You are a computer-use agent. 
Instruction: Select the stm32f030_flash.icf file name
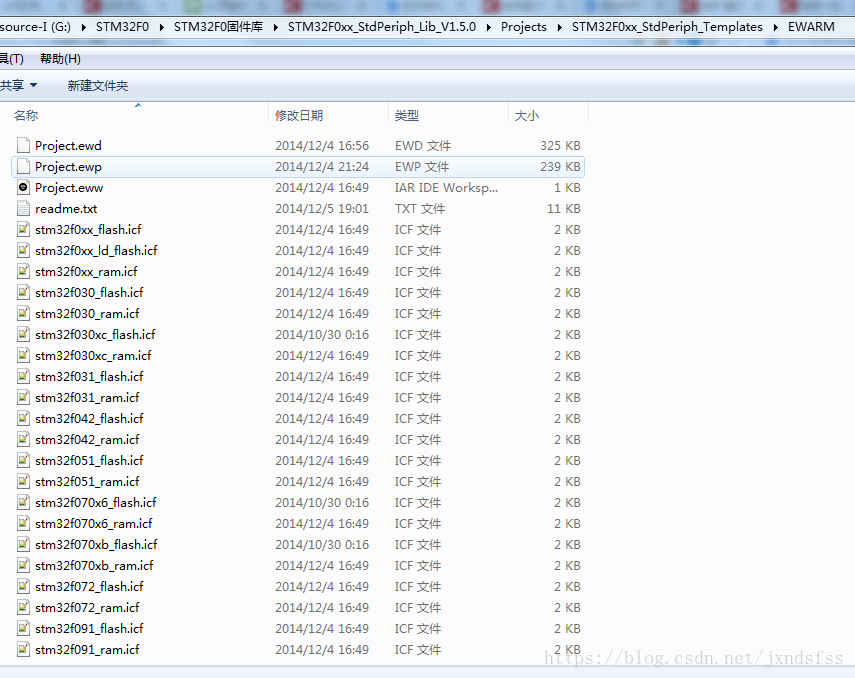pyautogui.click(x=89, y=293)
